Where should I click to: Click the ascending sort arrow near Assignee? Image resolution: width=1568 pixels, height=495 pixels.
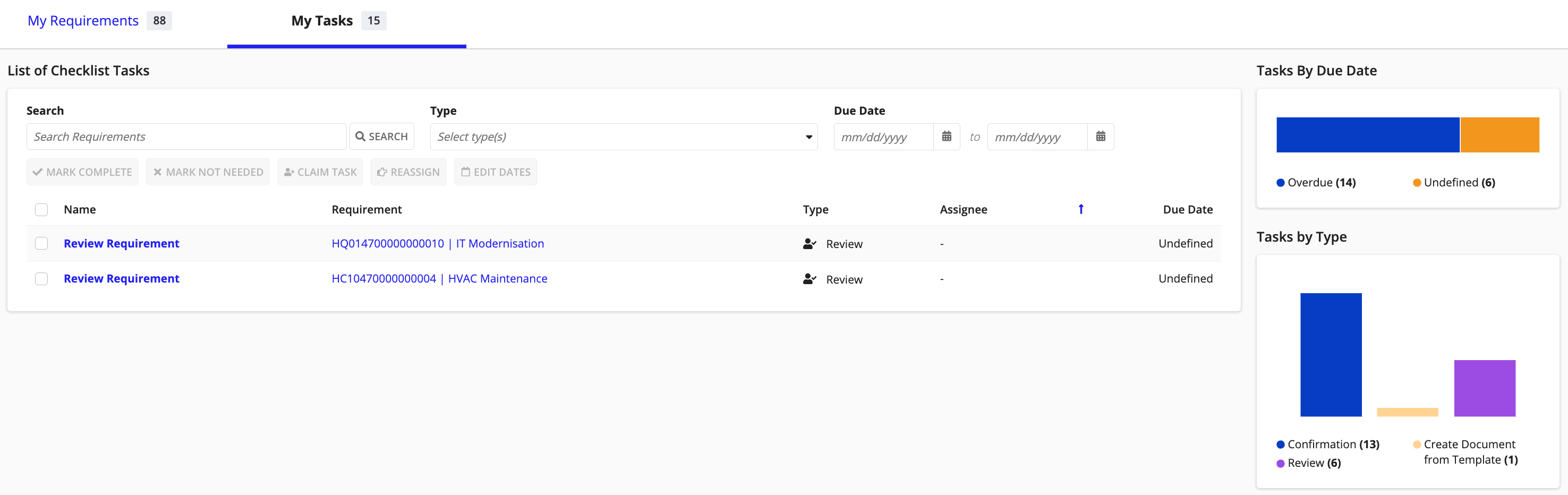tap(1081, 209)
